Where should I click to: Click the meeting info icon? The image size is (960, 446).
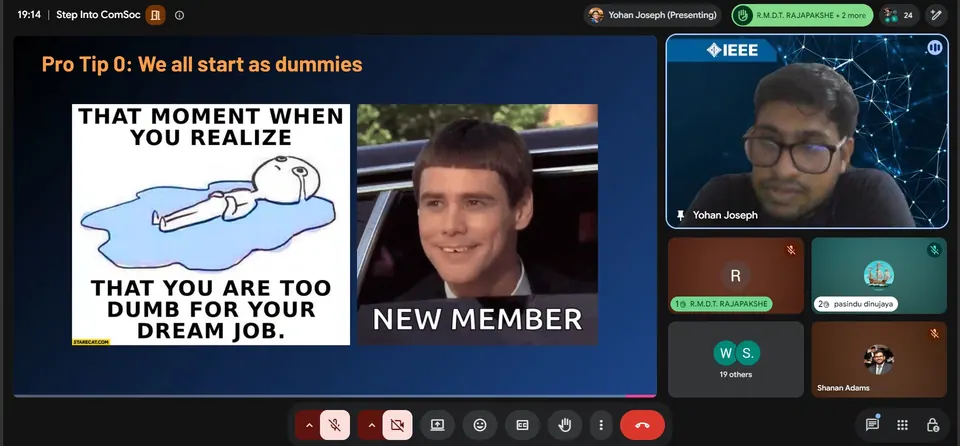179,15
